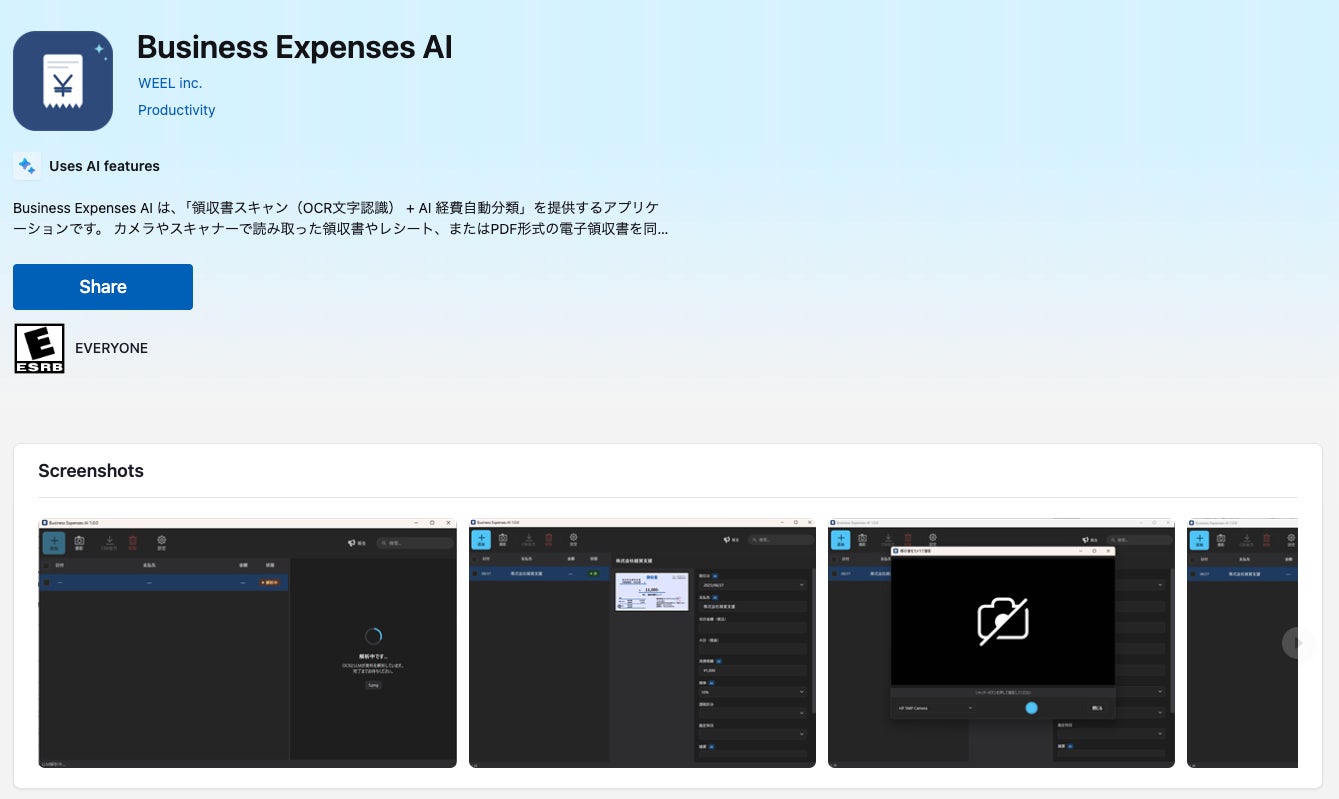This screenshot has height=799, width=1339.
Task: Expand the truncated app description text
Action: (340, 218)
